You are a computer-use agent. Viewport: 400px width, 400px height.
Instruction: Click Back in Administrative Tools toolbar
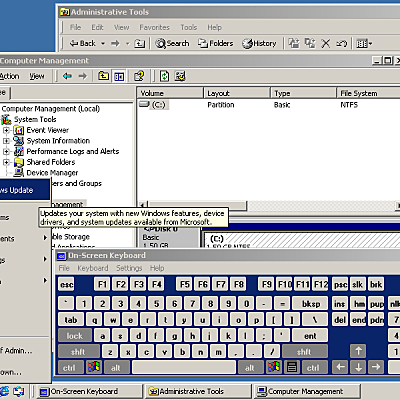[x=82, y=43]
